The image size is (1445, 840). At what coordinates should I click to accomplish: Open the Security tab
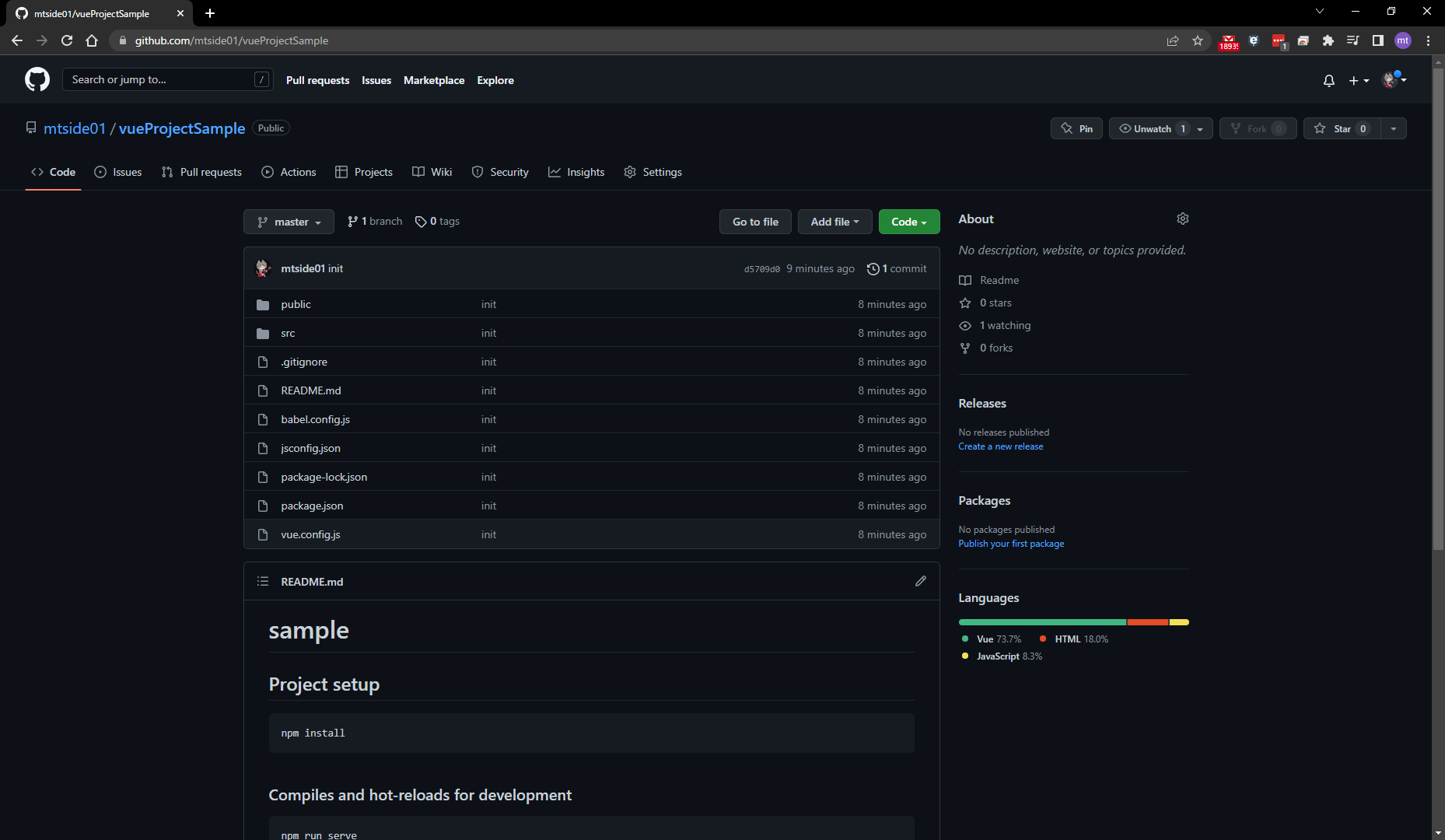click(500, 172)
